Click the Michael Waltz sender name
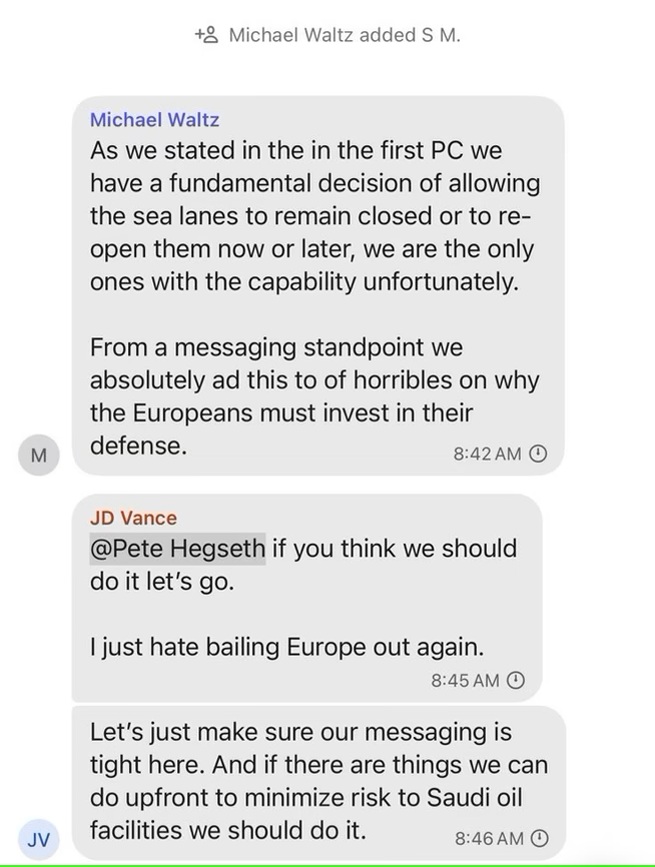Image resolution: width=655 pixels, height=867 pixels. click(x=154, y=120)
